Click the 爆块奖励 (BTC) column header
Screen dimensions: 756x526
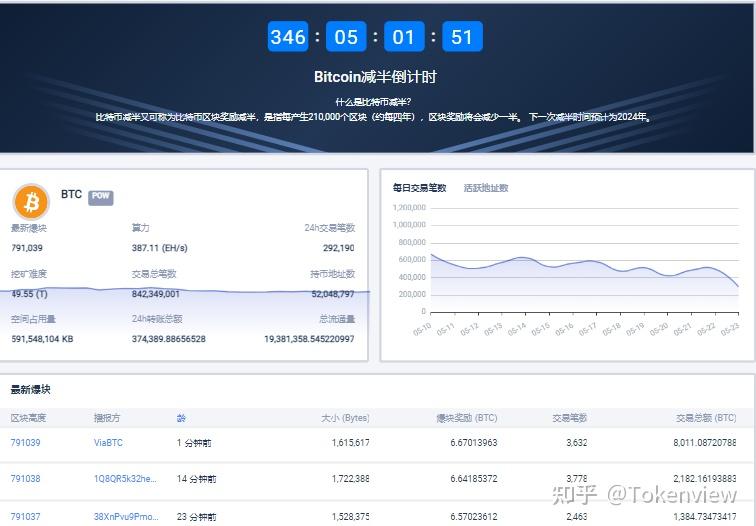[x=467, y=418]
